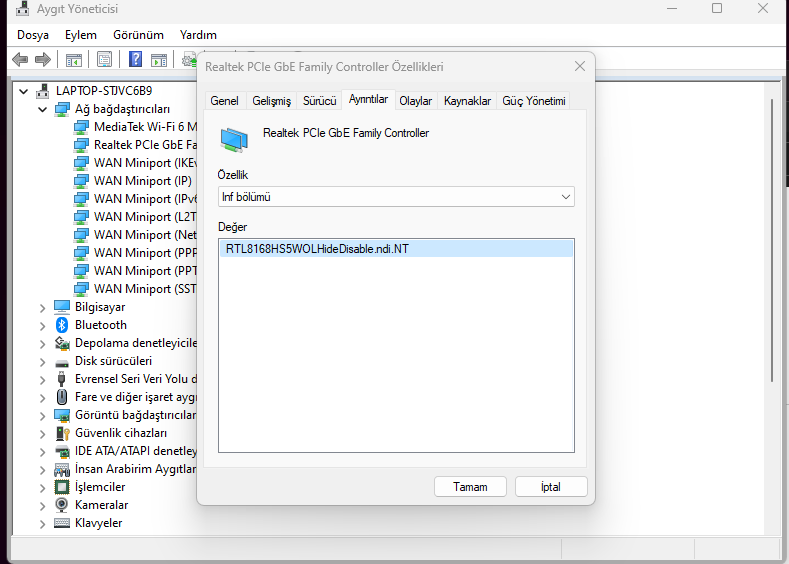
Task: Click the Disk sürücüleri drive icon
Action: click(62, 363)
